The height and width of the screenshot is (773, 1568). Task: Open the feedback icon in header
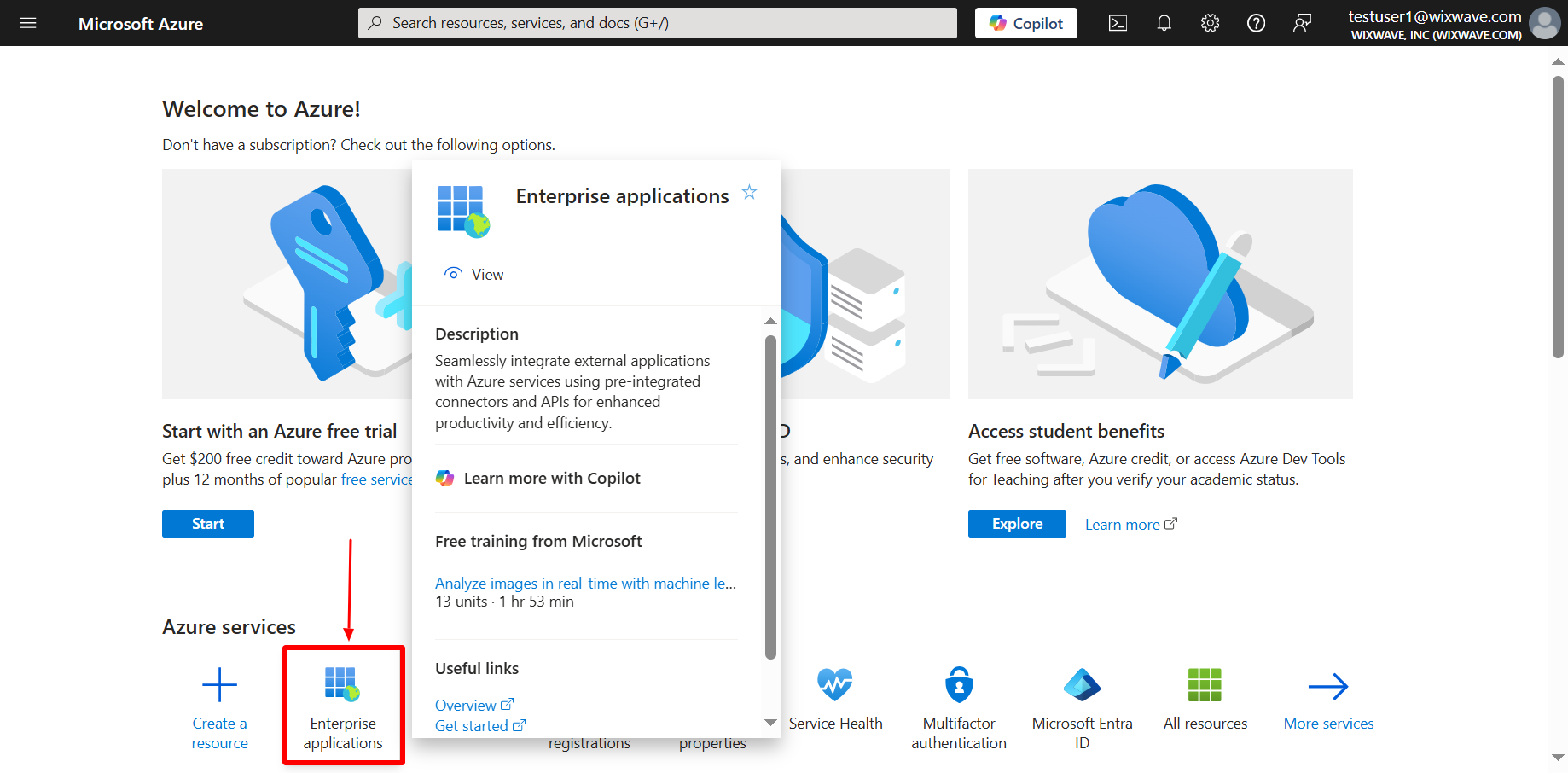click(x=1302, y=23)
